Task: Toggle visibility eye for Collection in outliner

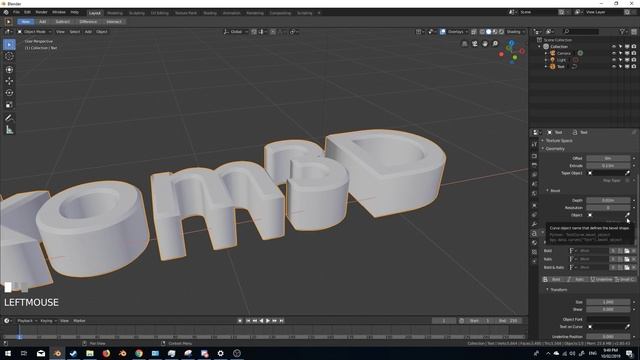Action: pyautogui.click(x=613, y=47)
